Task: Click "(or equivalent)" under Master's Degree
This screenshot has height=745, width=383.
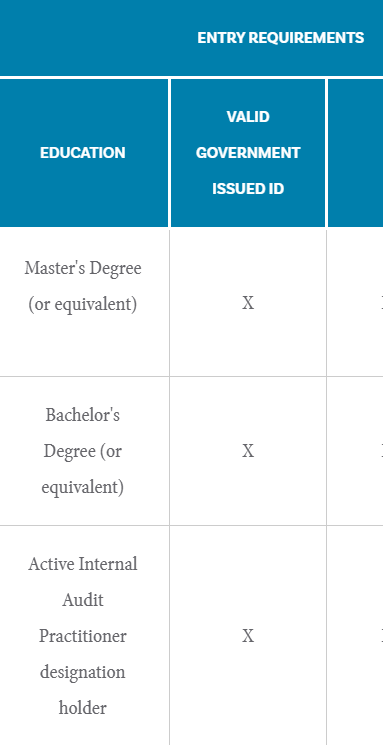Action: point(83,305)
